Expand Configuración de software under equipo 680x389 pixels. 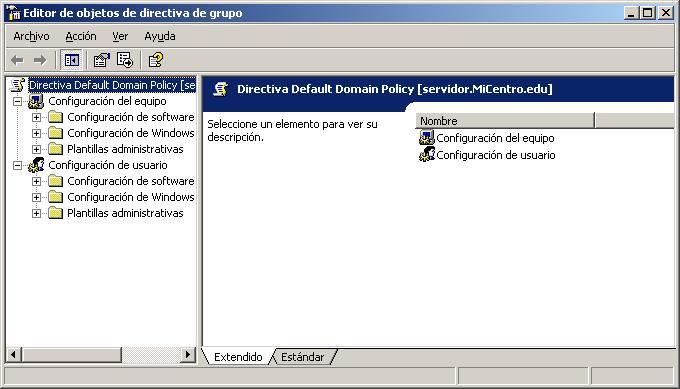point(36,118)
